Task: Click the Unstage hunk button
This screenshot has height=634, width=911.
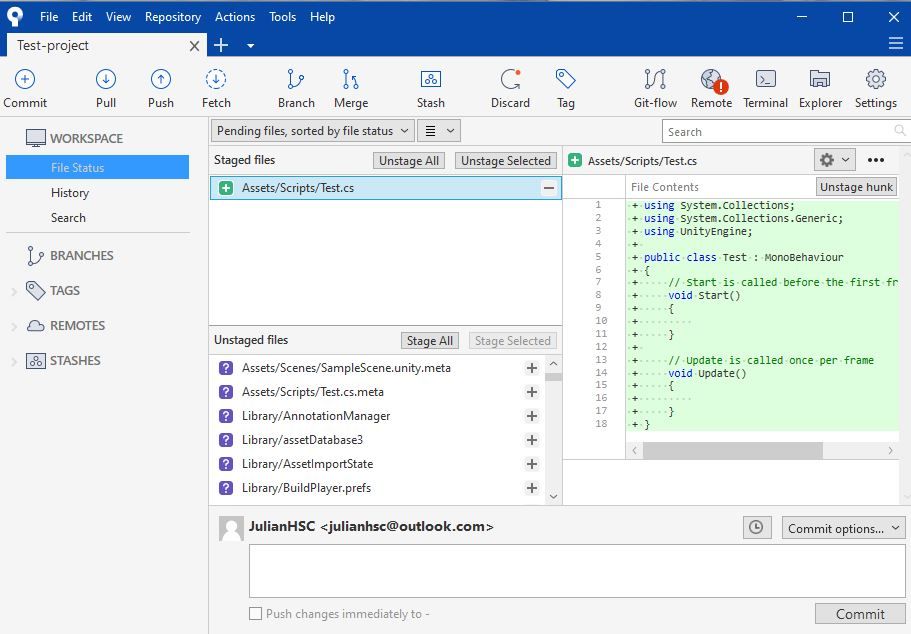Action: tap(856, 187)
